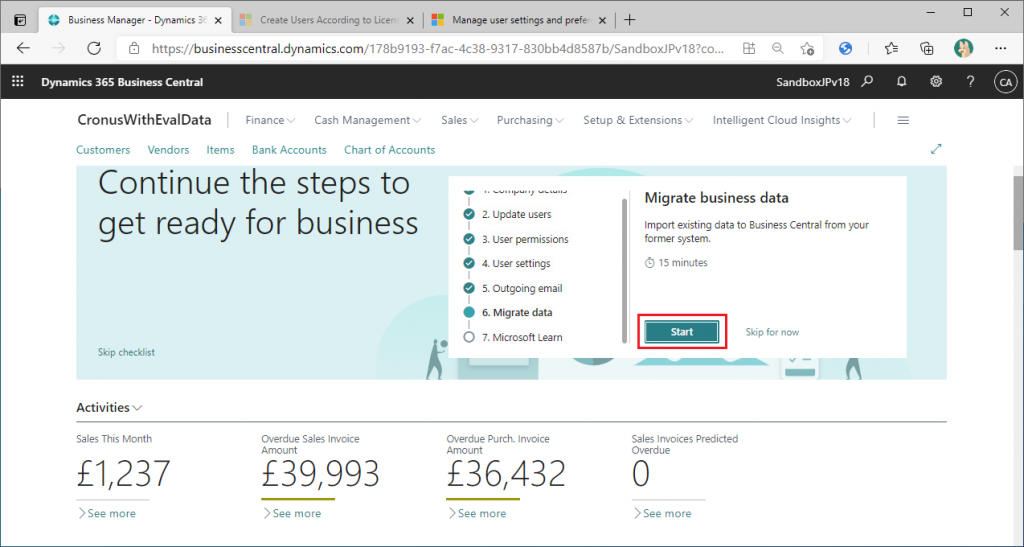1024x547 pixels.
Task: Click Start to migrate business data
Action: tap(682, 332)
